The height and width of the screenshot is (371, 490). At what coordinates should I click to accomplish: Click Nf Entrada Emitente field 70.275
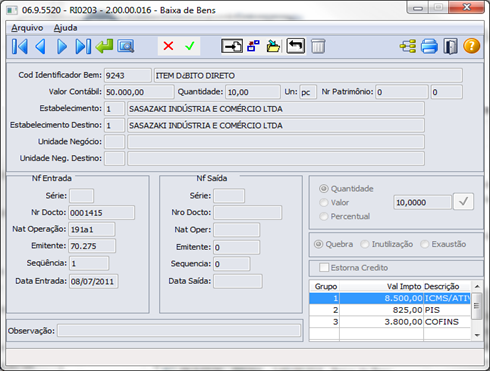point(92,246)
